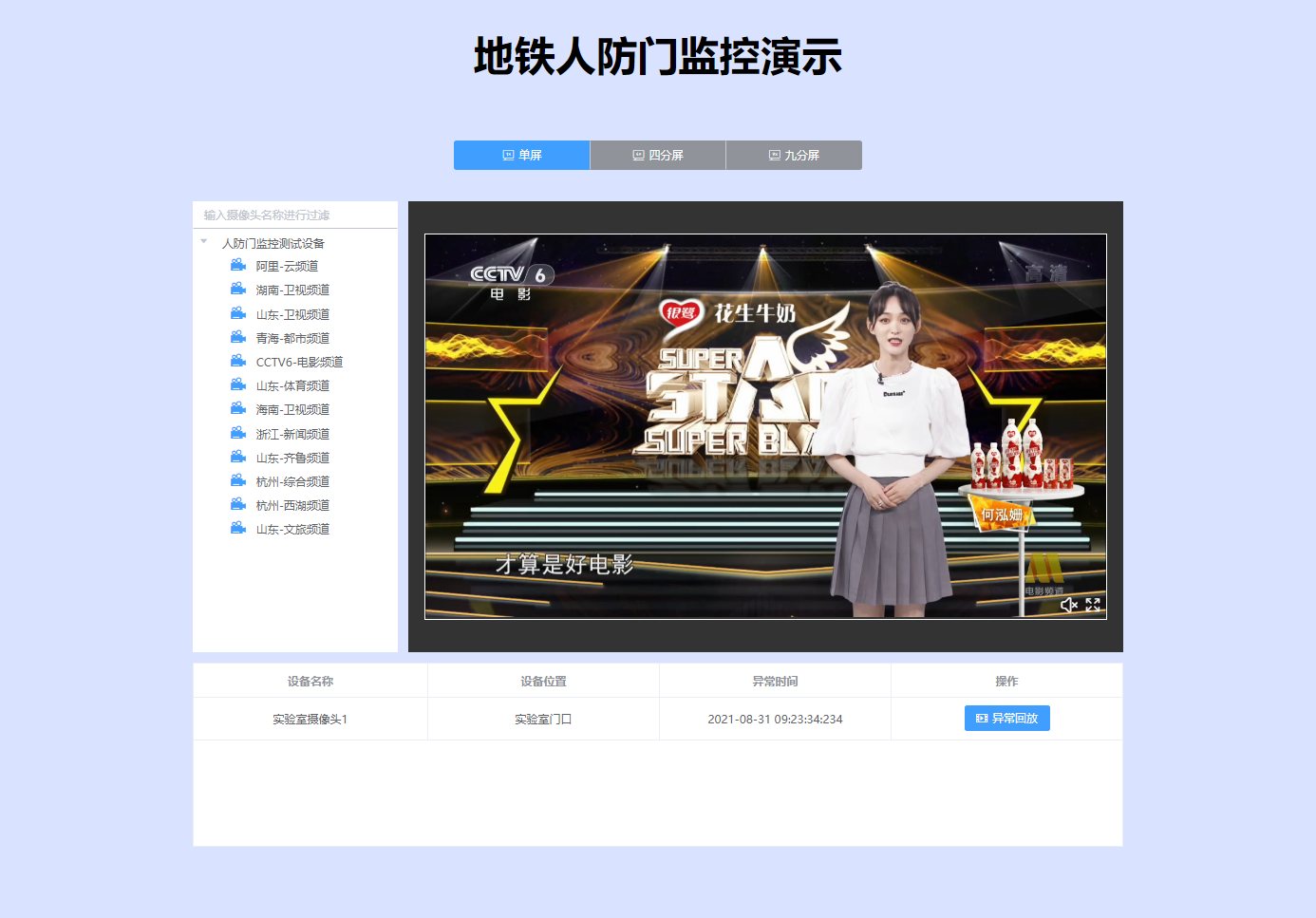
Task: Switch to the 九分屏 nine-split tab
Action: coord(794,155)
